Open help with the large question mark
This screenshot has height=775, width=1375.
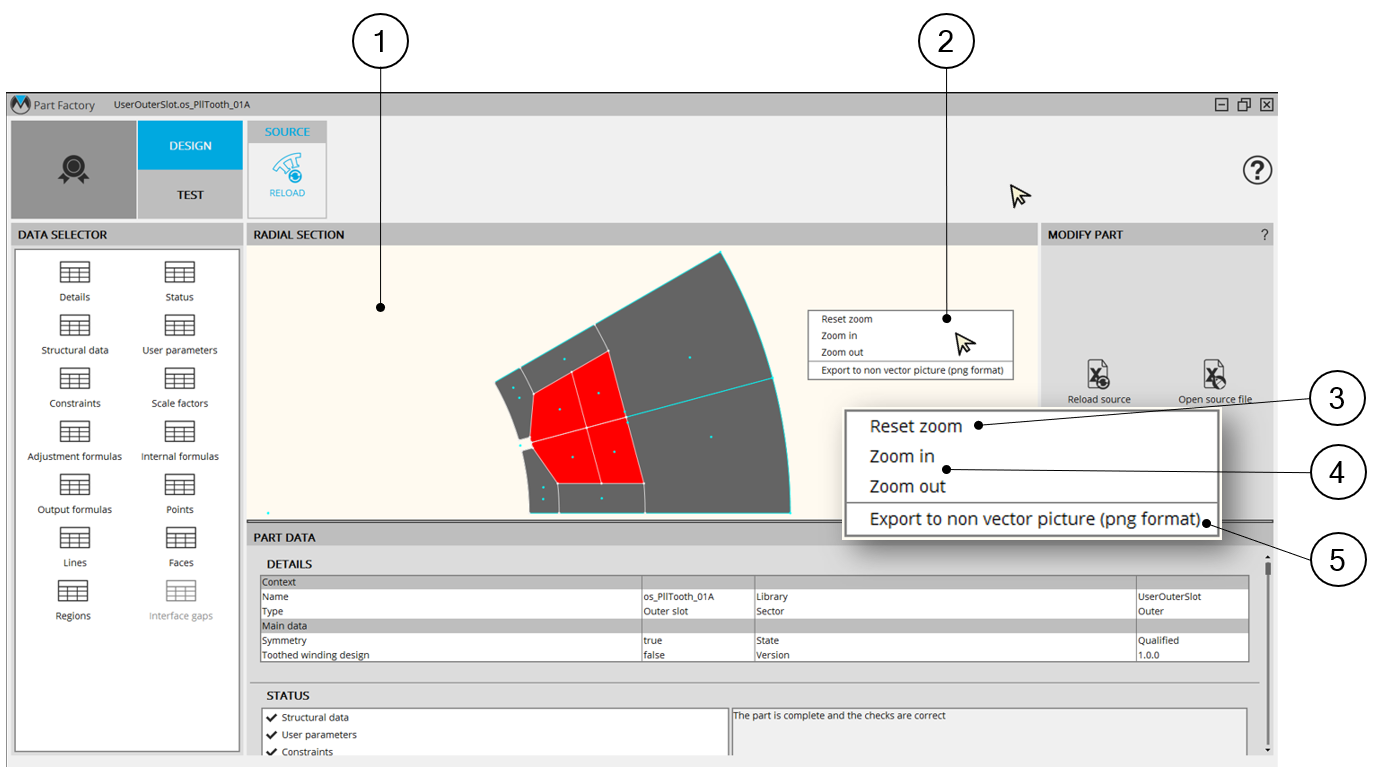point(1257,171)
